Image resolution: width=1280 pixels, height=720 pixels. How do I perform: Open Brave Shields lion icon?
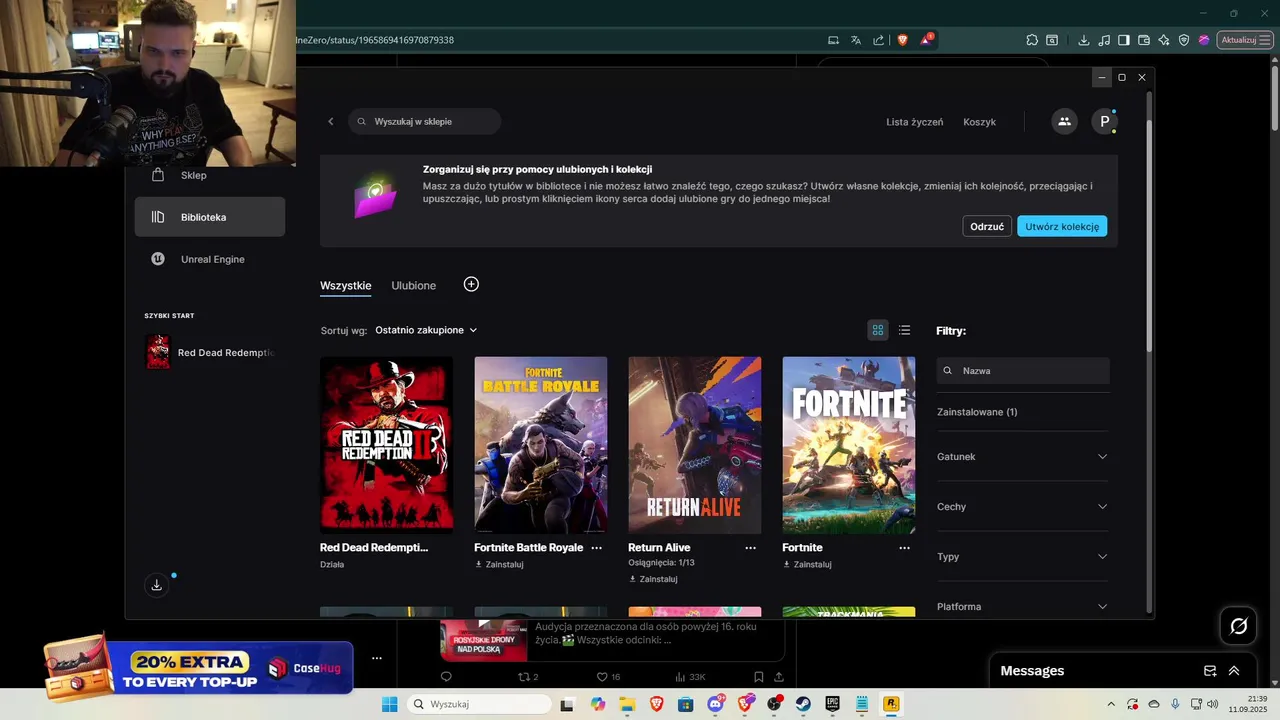903,40
